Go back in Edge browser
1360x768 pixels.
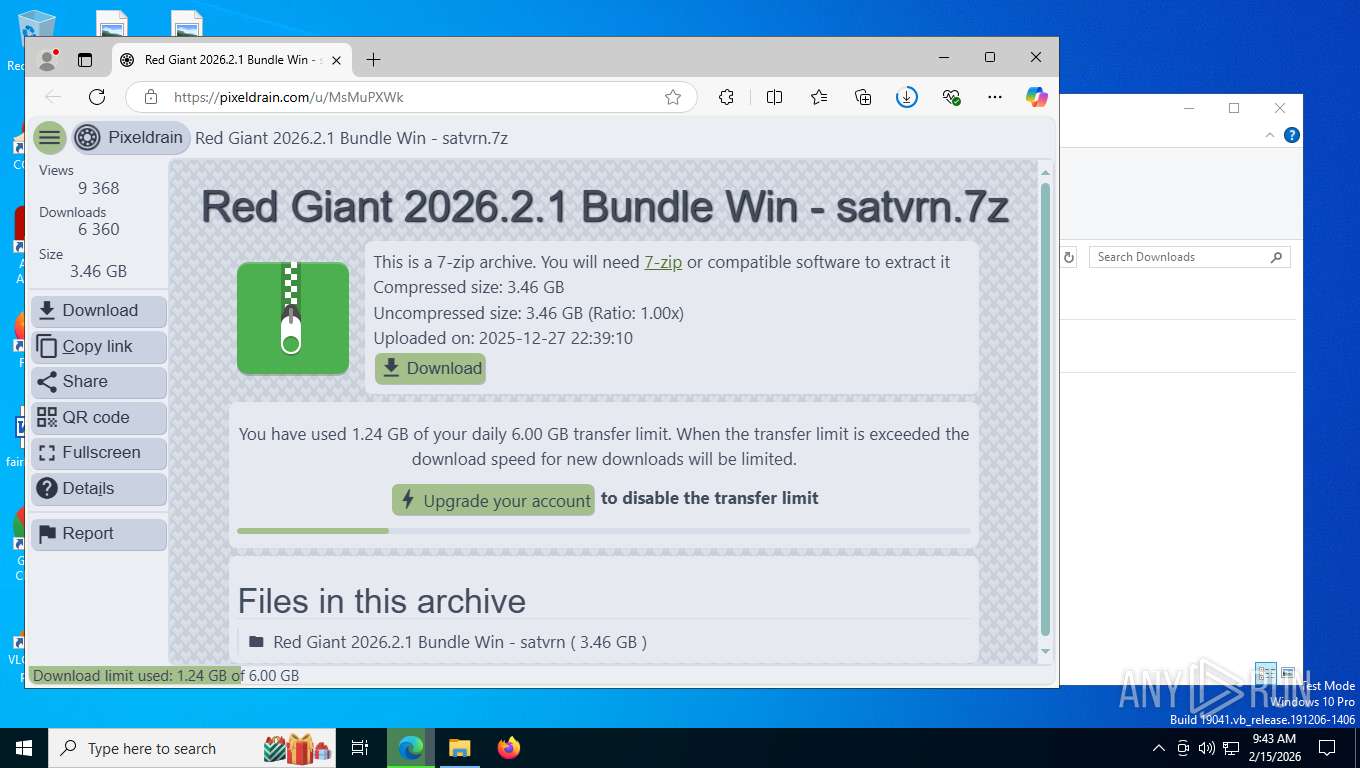[53, 97]
